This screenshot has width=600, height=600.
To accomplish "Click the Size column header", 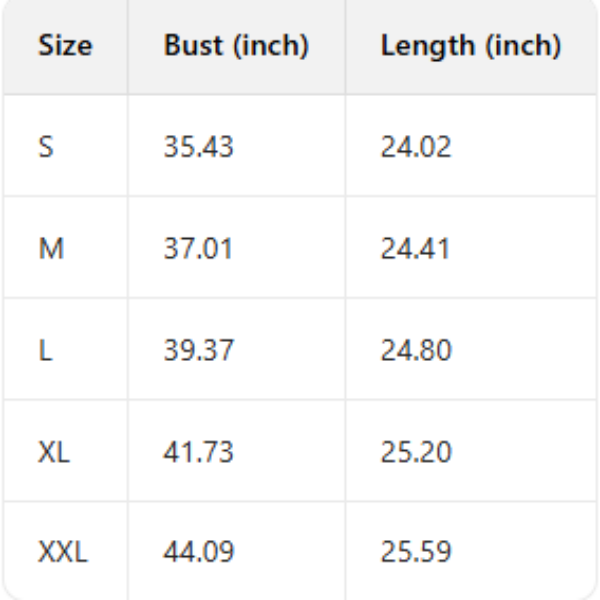I will pyautogui.click(x=64, y=46).
